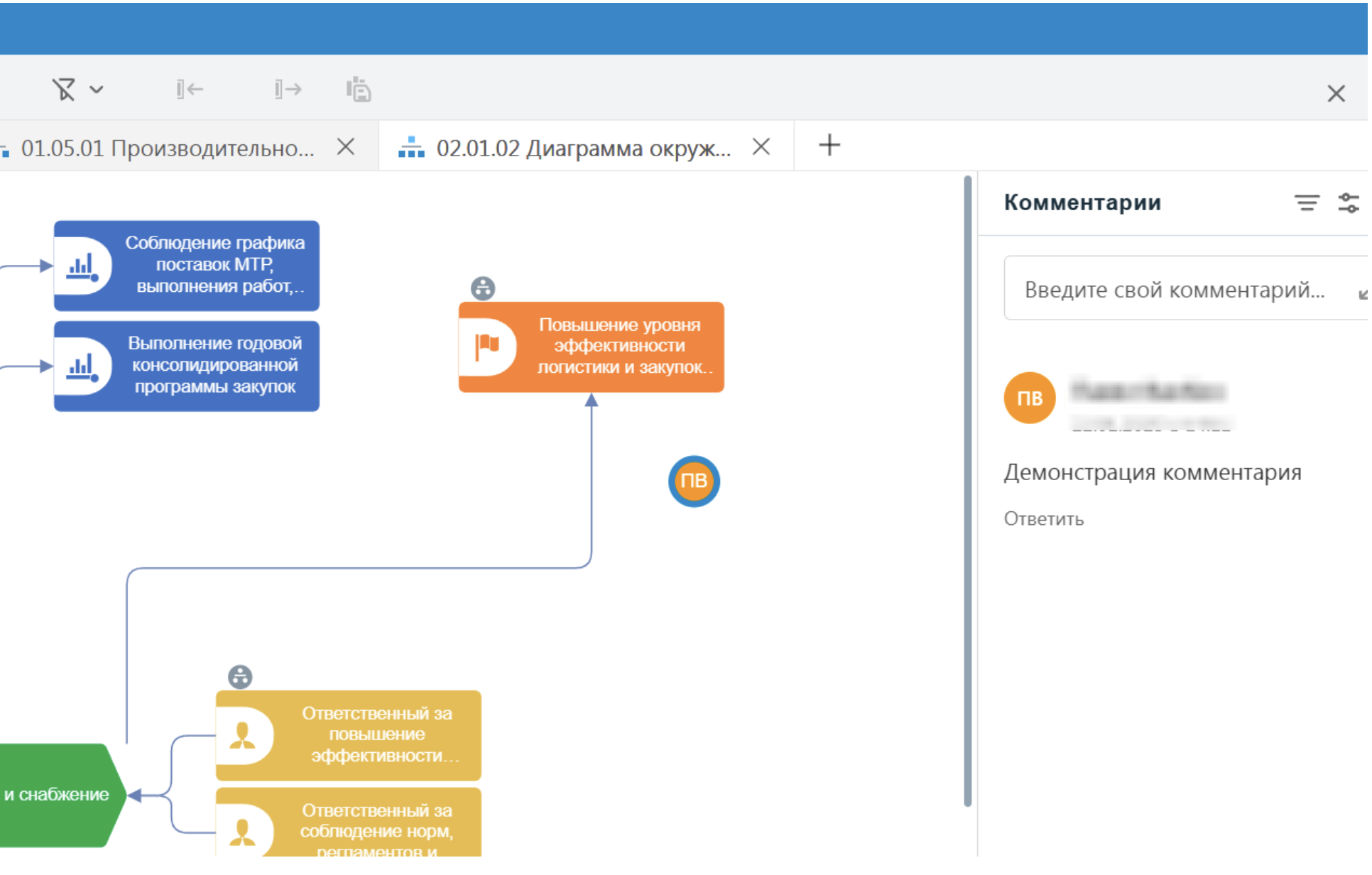The width and height of the screenshot is (1372, 875).
Task: Click the person badge above Ответственный за повышение
Action: [x=240, y=676]
